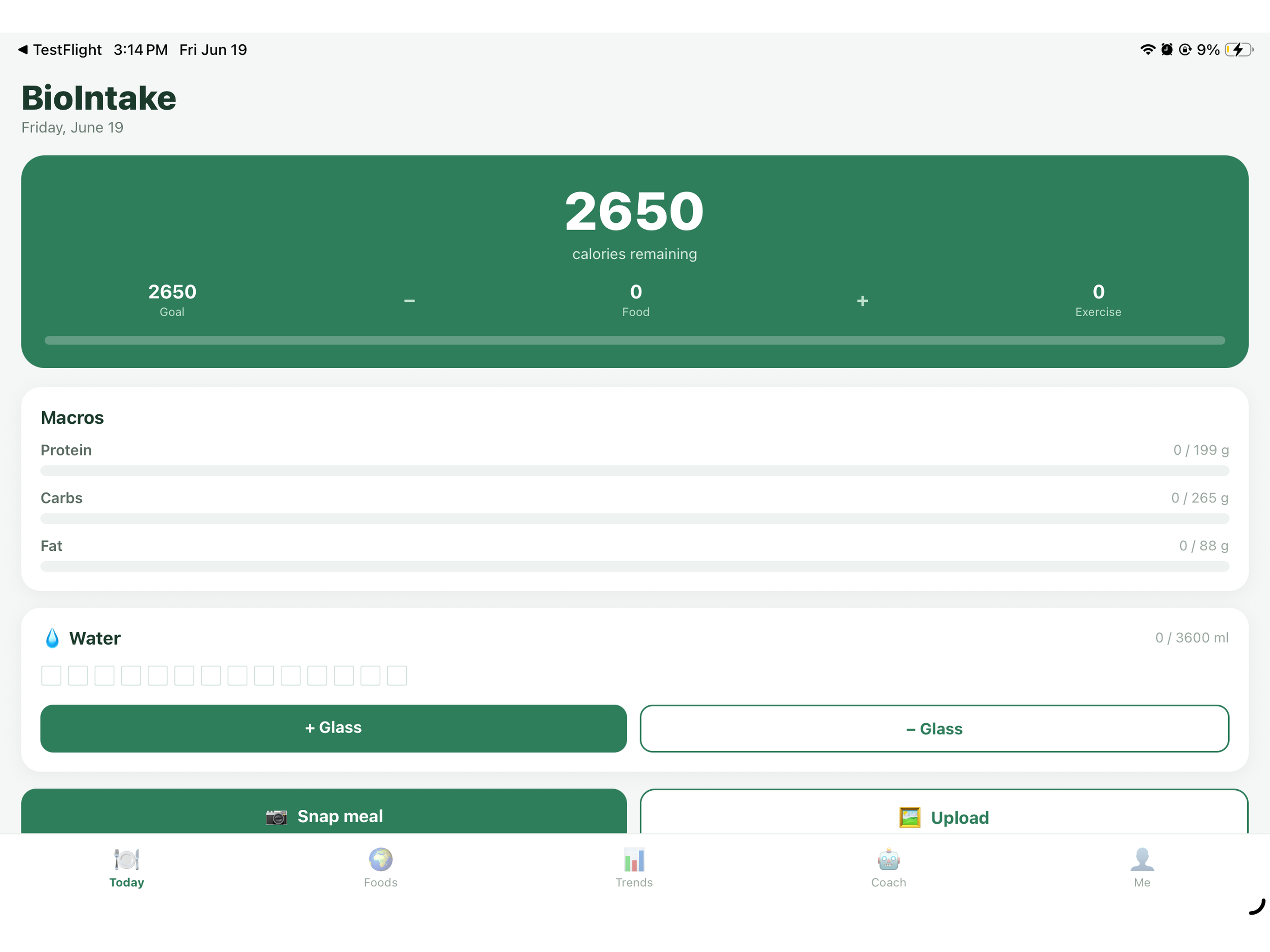Switch to the Trends tab label
This screenshot has width=1270, height=952.
click(635, 883)
